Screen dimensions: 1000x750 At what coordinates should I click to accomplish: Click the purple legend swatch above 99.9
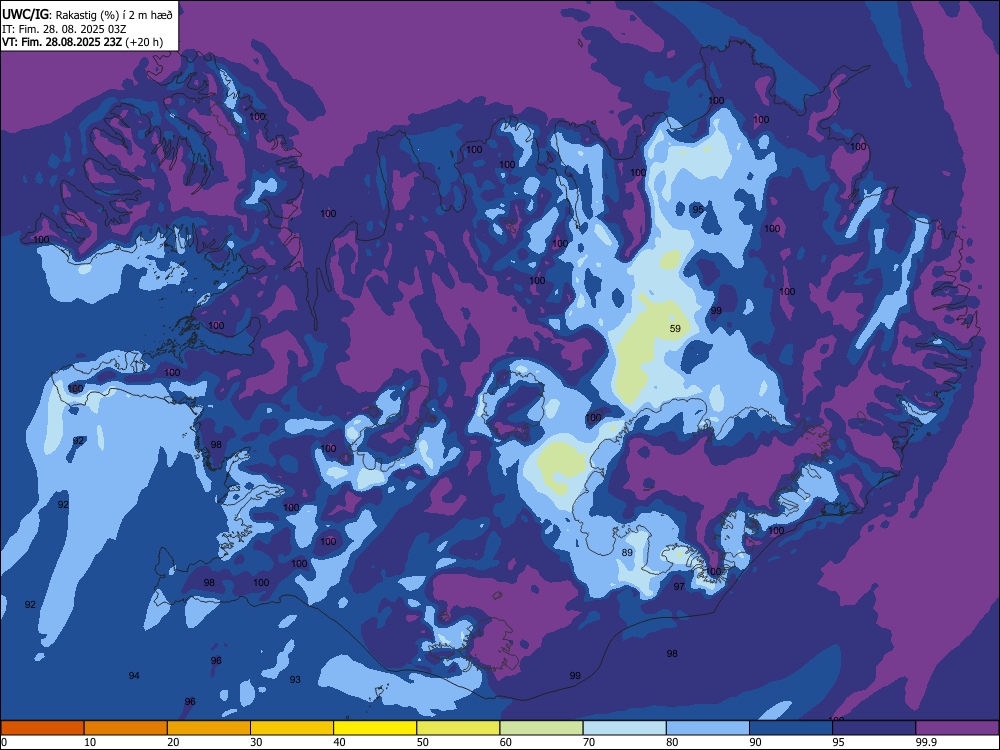coord(957,728)
